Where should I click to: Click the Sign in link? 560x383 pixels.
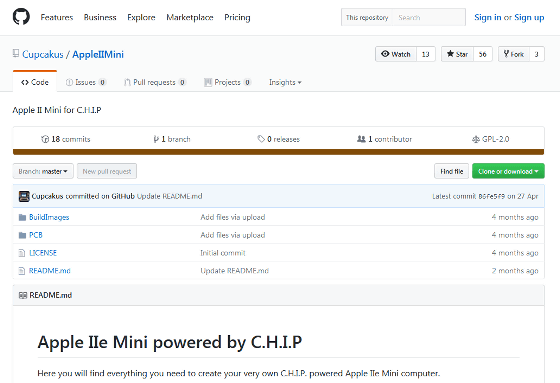click(x=488, y=17)
